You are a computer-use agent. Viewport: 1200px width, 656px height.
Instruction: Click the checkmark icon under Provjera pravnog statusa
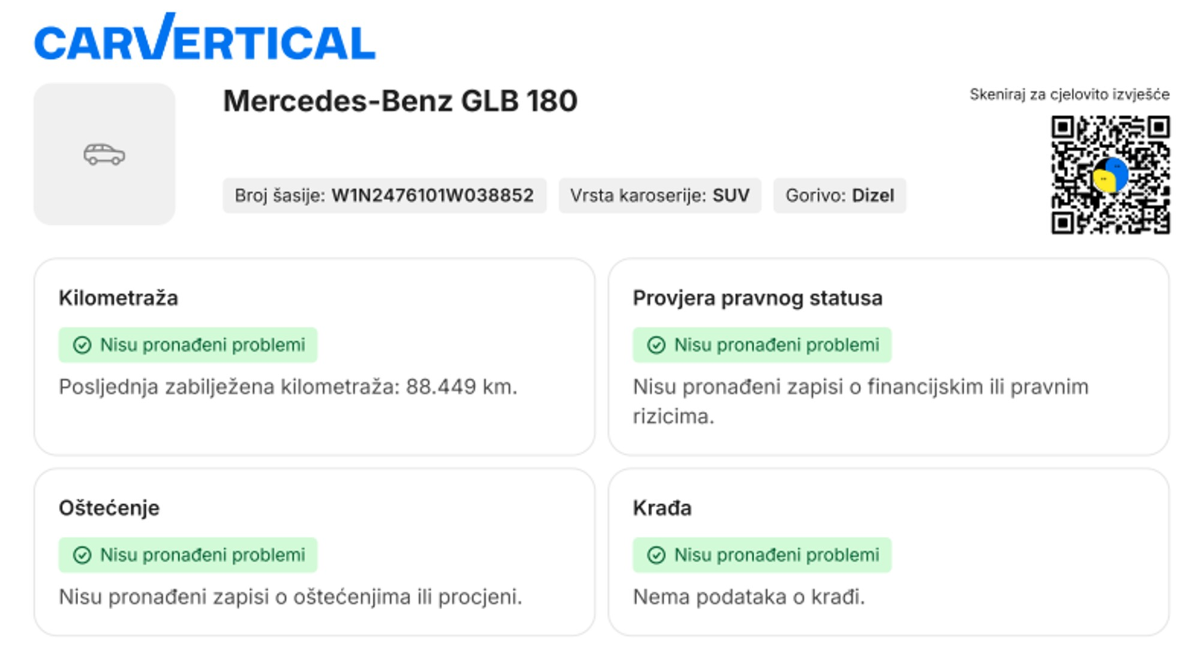(x=656, y=345)
